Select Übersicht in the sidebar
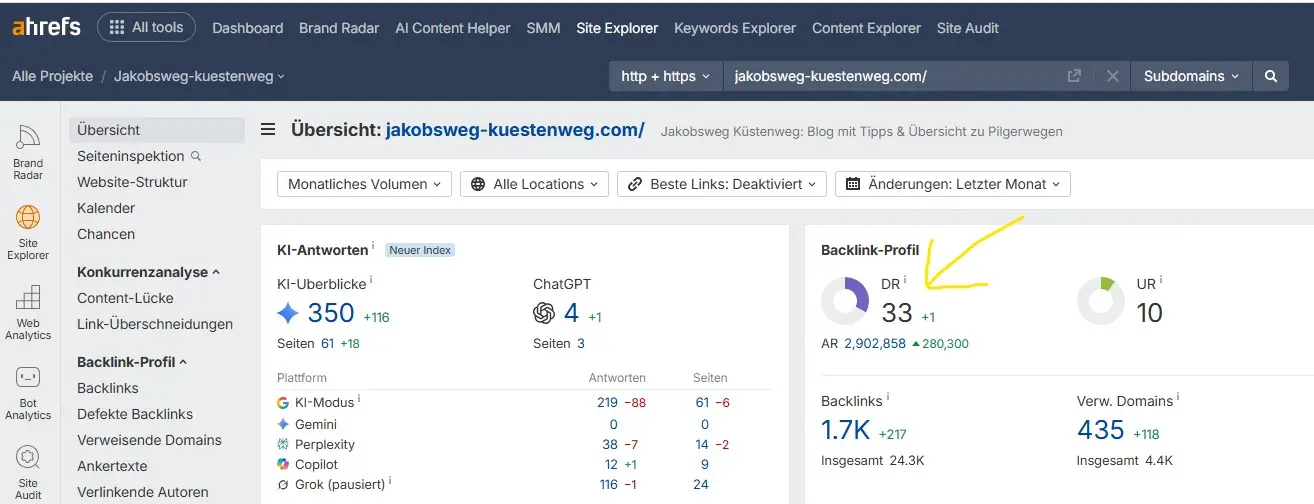The width and height of the screenshot is (1314, 504). (x=157, y=130)
